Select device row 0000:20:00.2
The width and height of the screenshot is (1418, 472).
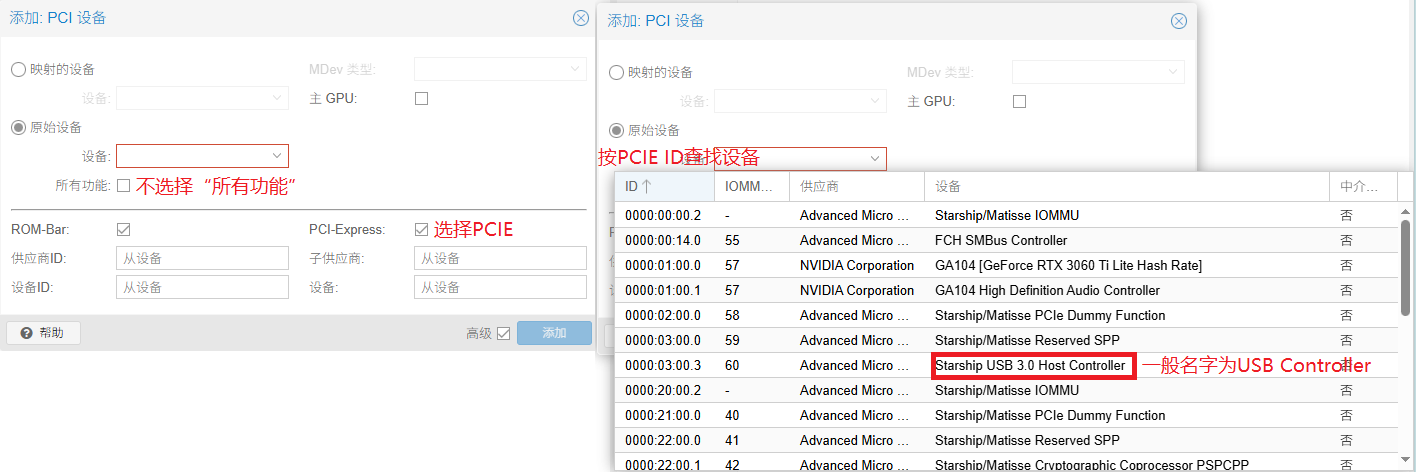(1006, 390)
